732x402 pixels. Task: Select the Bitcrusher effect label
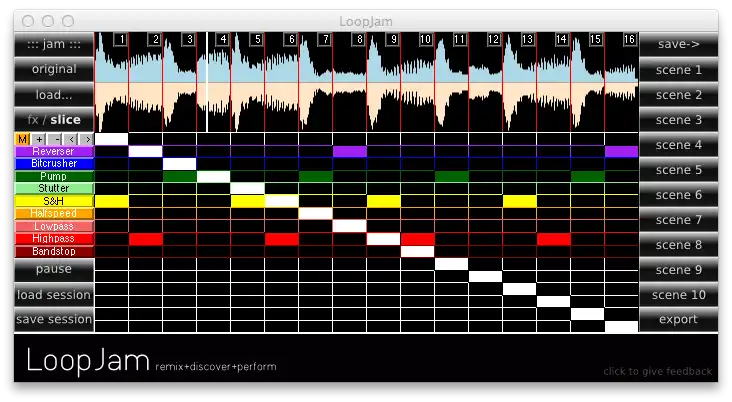pyautogui.click(x=54, y=163)
